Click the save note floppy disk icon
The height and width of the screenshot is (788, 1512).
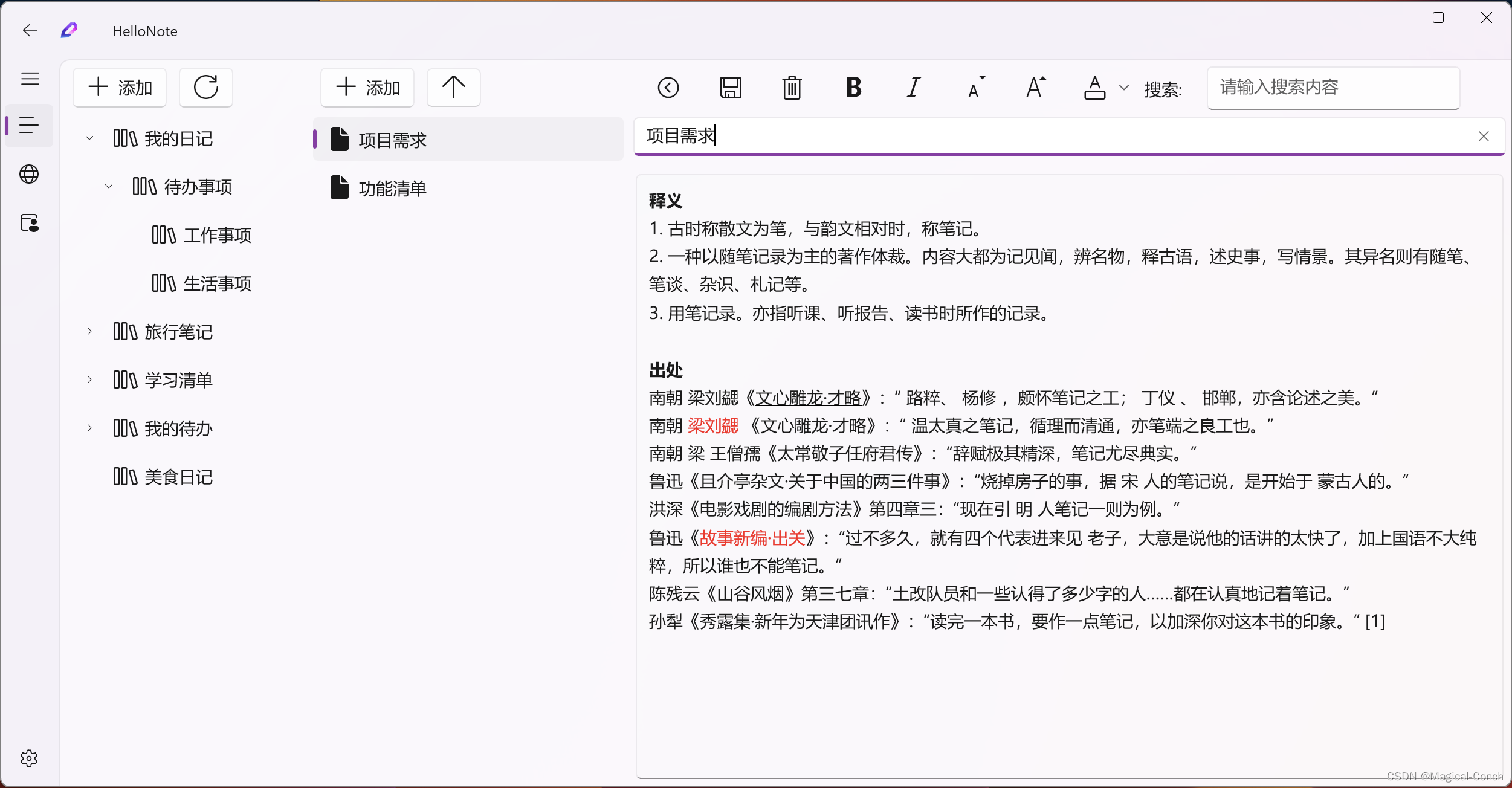(x=730, y=88)
